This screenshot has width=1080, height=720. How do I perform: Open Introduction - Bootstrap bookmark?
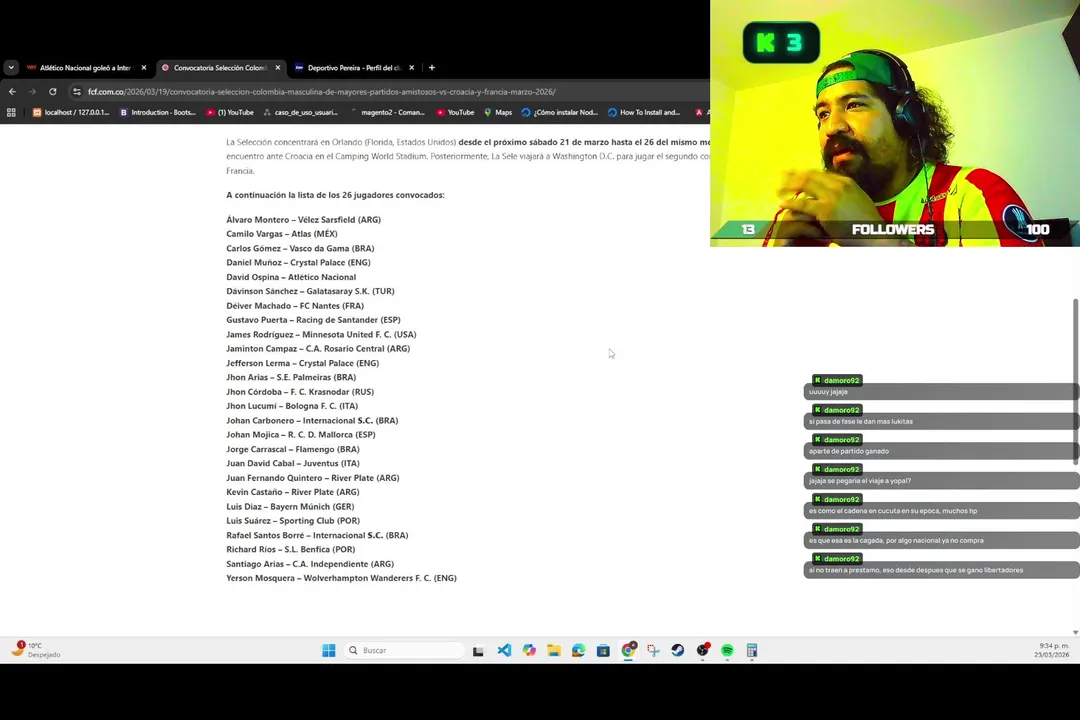point(158,112)
